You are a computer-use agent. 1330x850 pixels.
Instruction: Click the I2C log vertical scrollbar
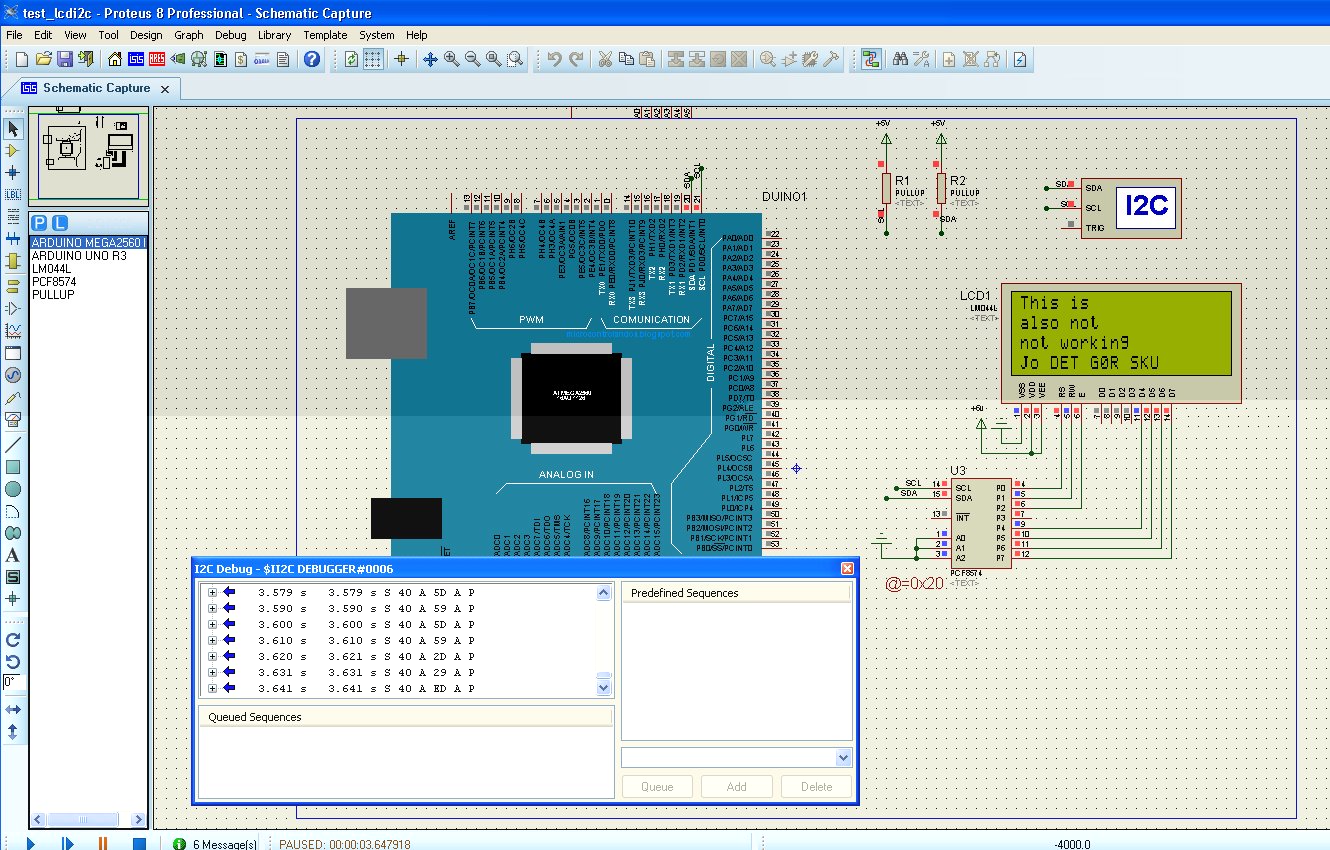pos(603,640)
